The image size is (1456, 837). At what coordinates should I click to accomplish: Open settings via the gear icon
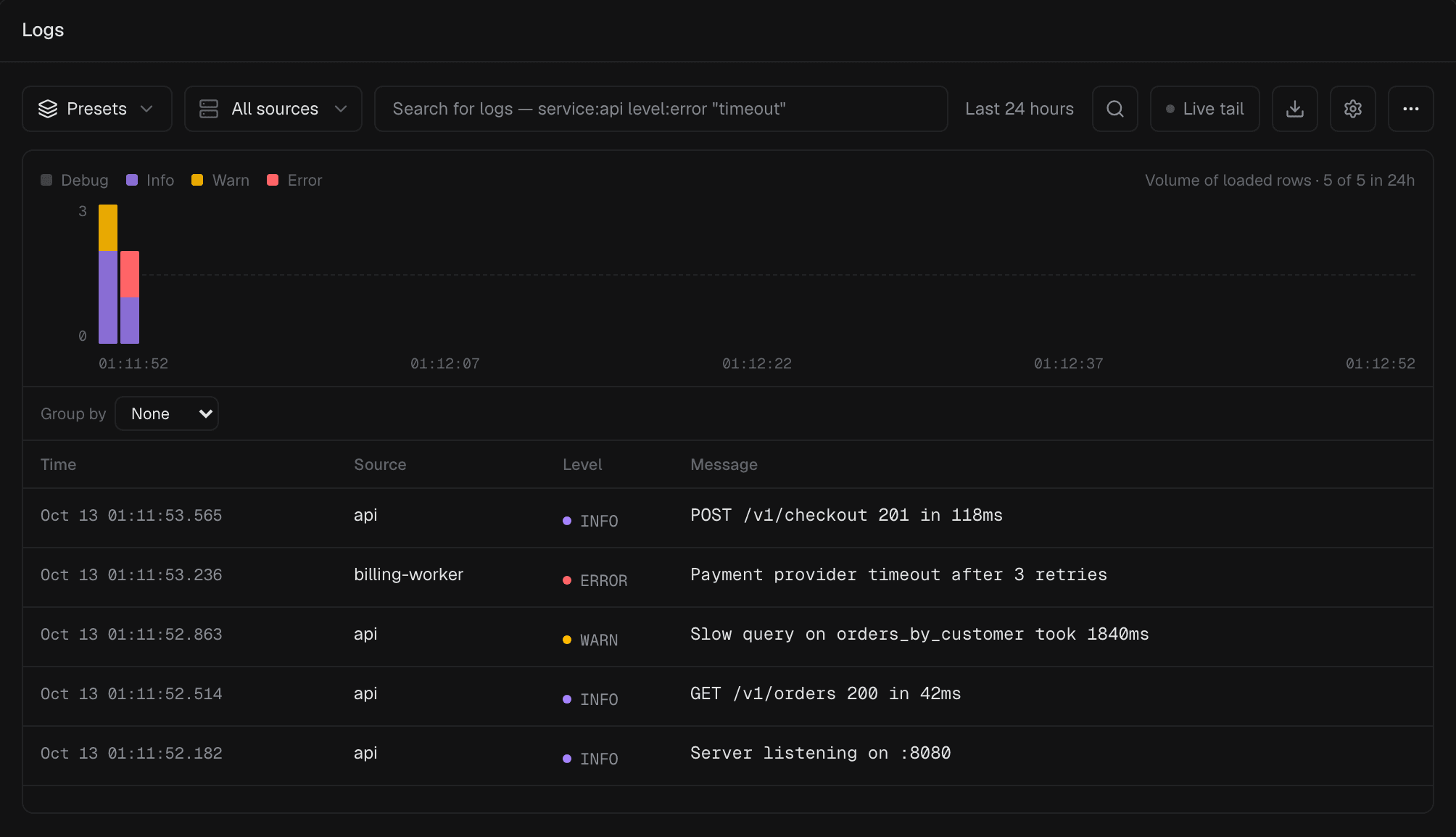click(1352, 109)
